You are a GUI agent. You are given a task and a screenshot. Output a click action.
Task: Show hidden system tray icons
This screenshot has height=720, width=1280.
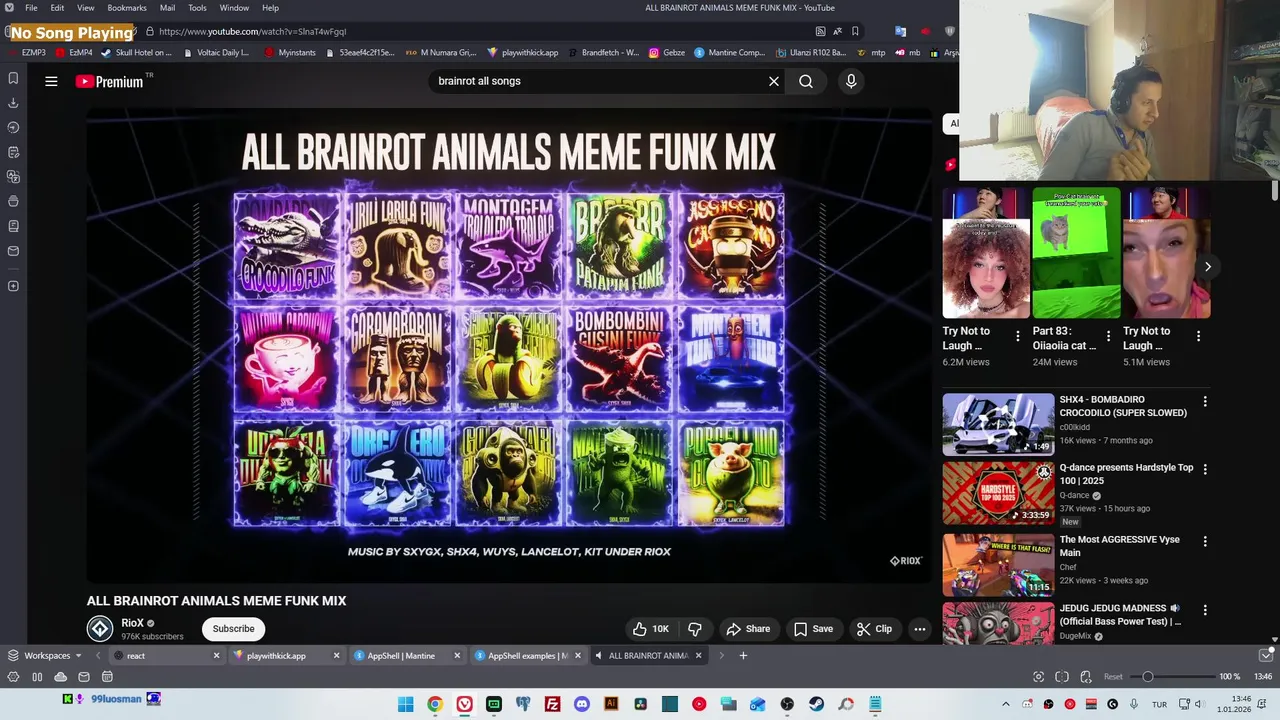(x=1006, y=704)
